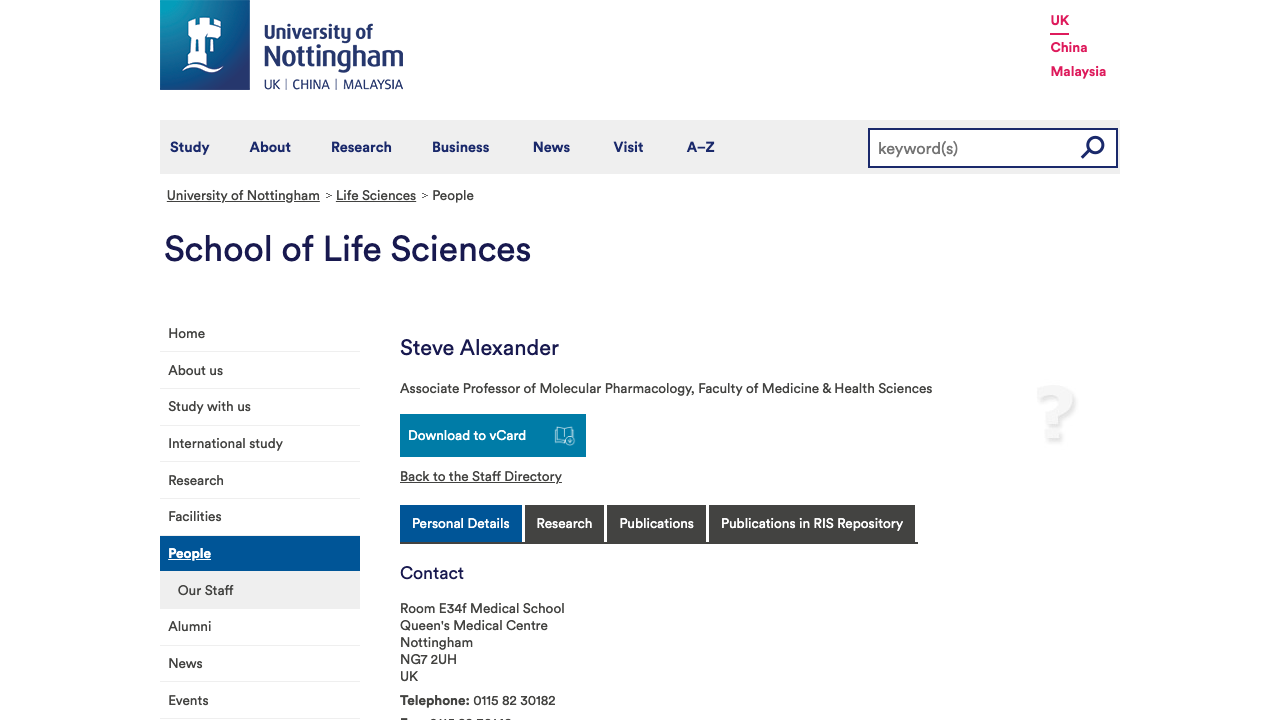Image resolution: width=1280 pixels, height=720 pixels.
Task: Select the Publications in RIS Repository tab
Action: 811,524
